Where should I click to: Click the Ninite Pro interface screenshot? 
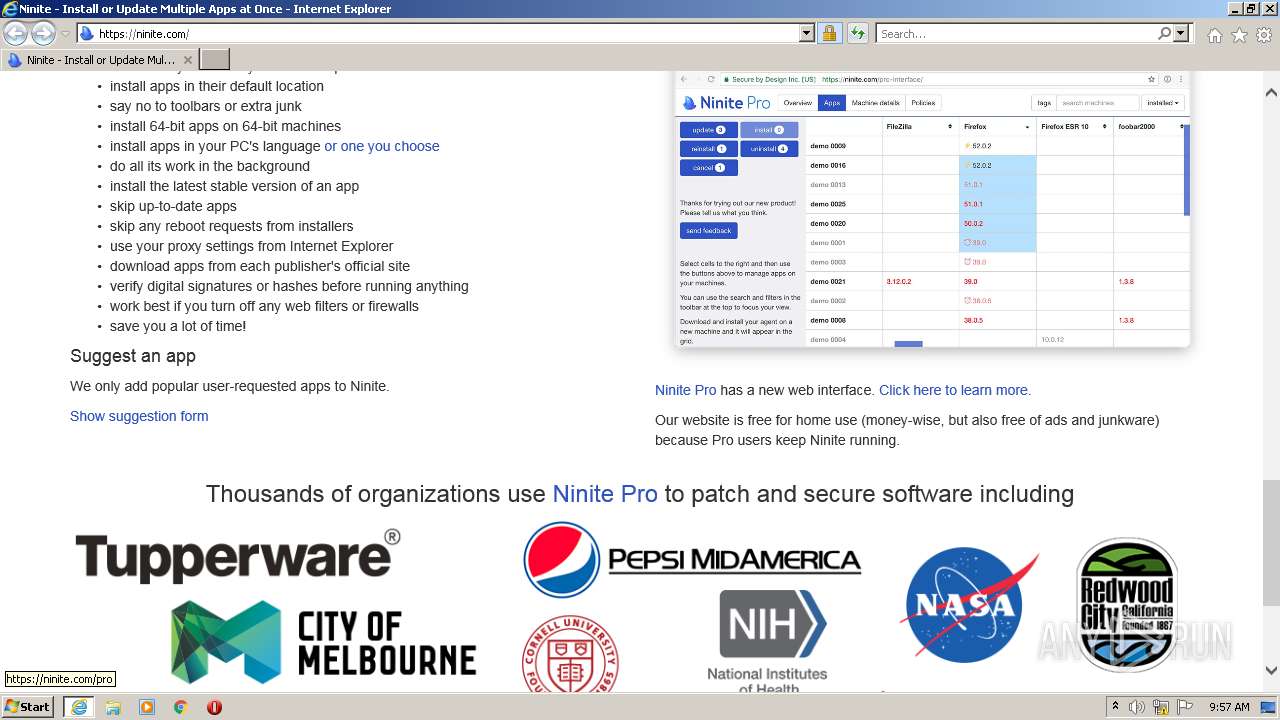tap(933, 210)
